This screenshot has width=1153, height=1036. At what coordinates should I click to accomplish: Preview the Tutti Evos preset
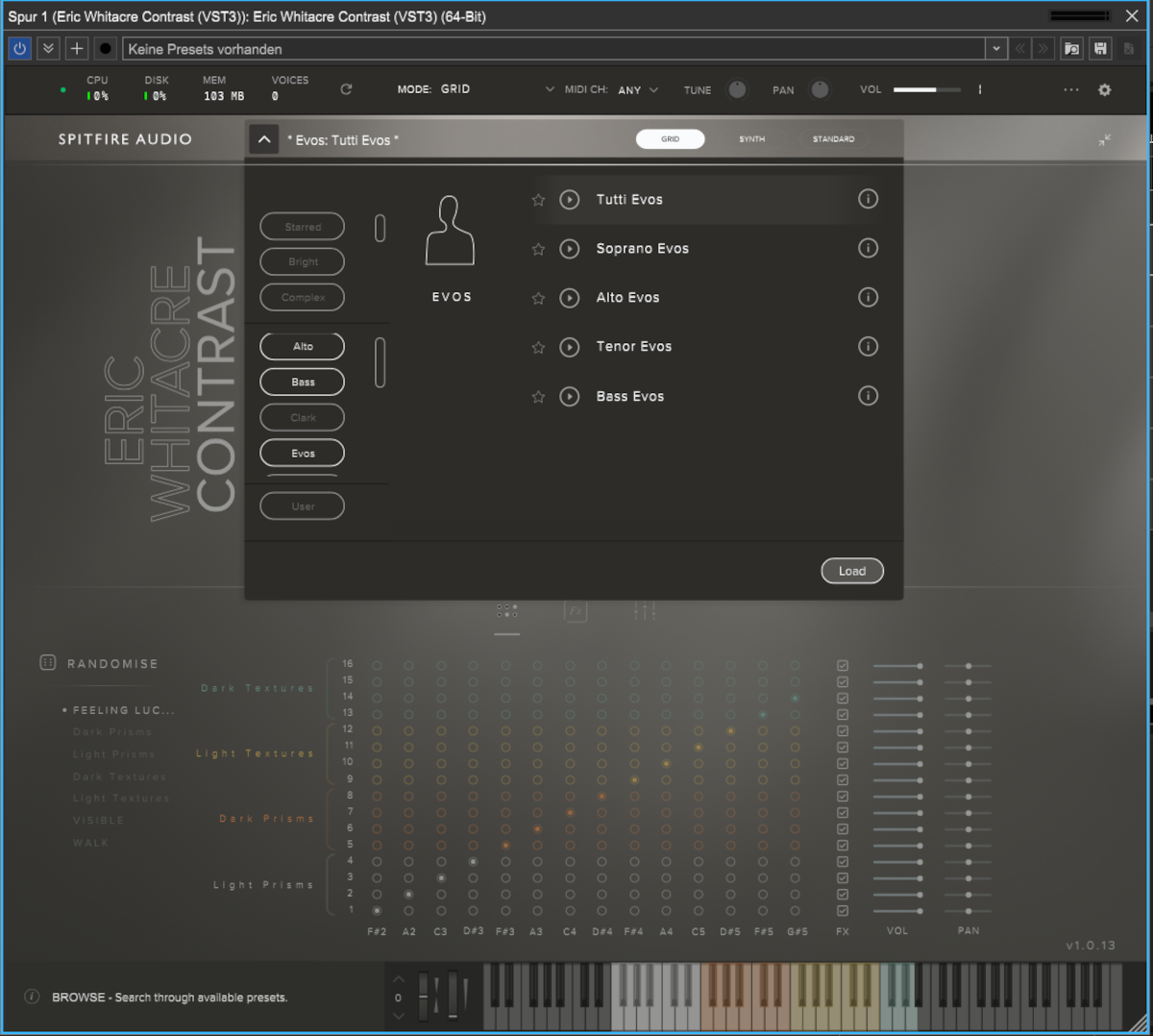(x=570, y=200)
